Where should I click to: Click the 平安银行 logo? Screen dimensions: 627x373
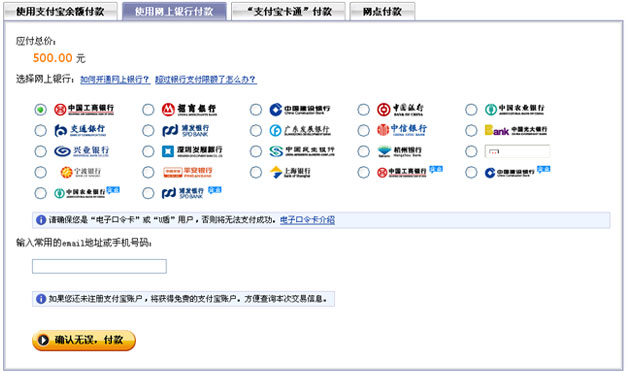(x=188, y=172)
